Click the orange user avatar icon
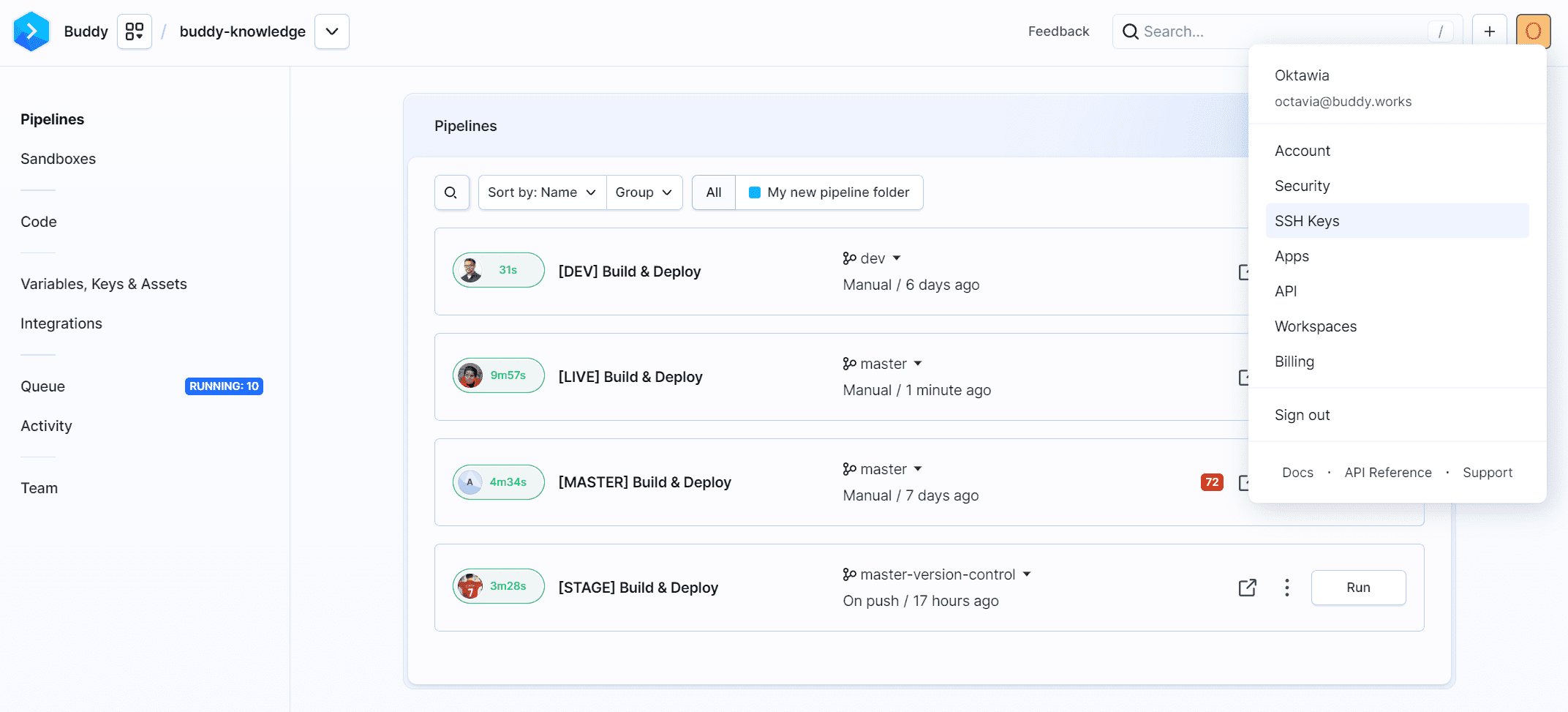 point(1534,31)
